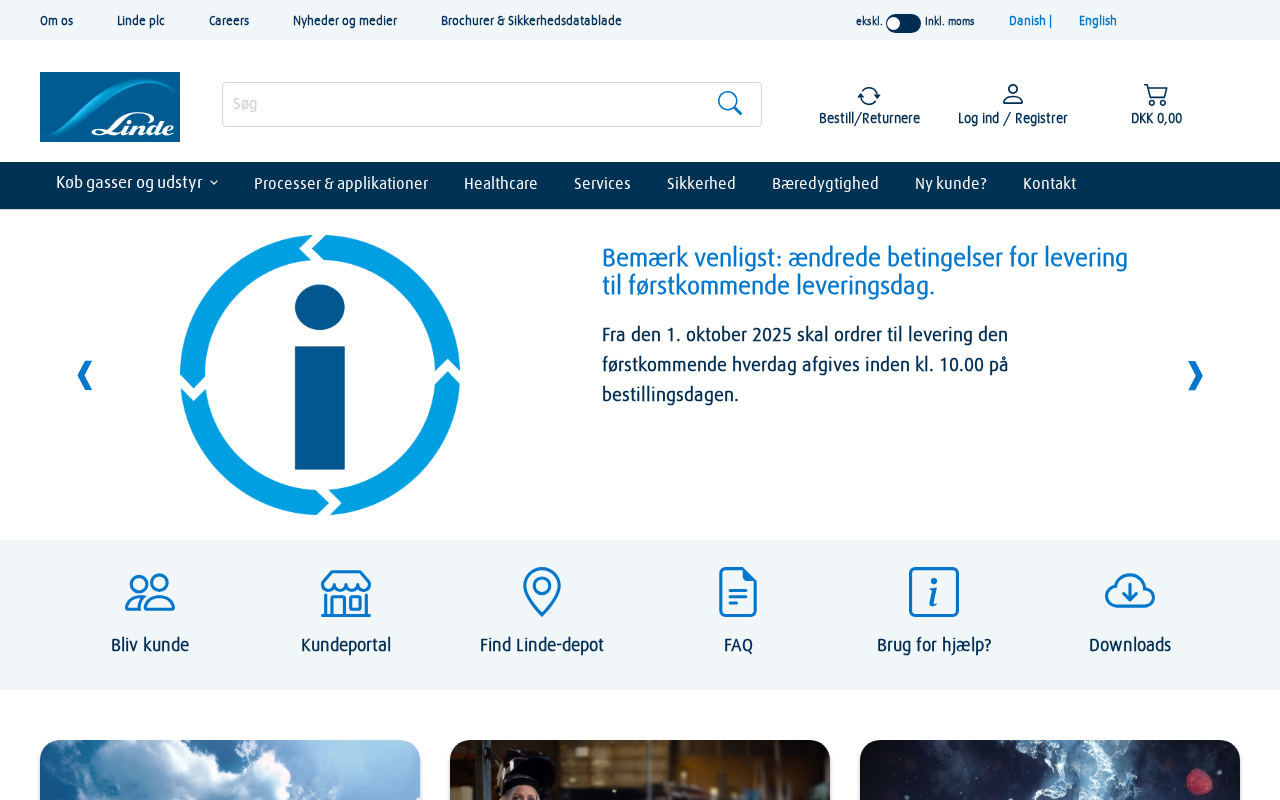Viewport: 1280px width, 800px height.
Task: Click the Downloads cloud icon
Action: (1130, 592)
